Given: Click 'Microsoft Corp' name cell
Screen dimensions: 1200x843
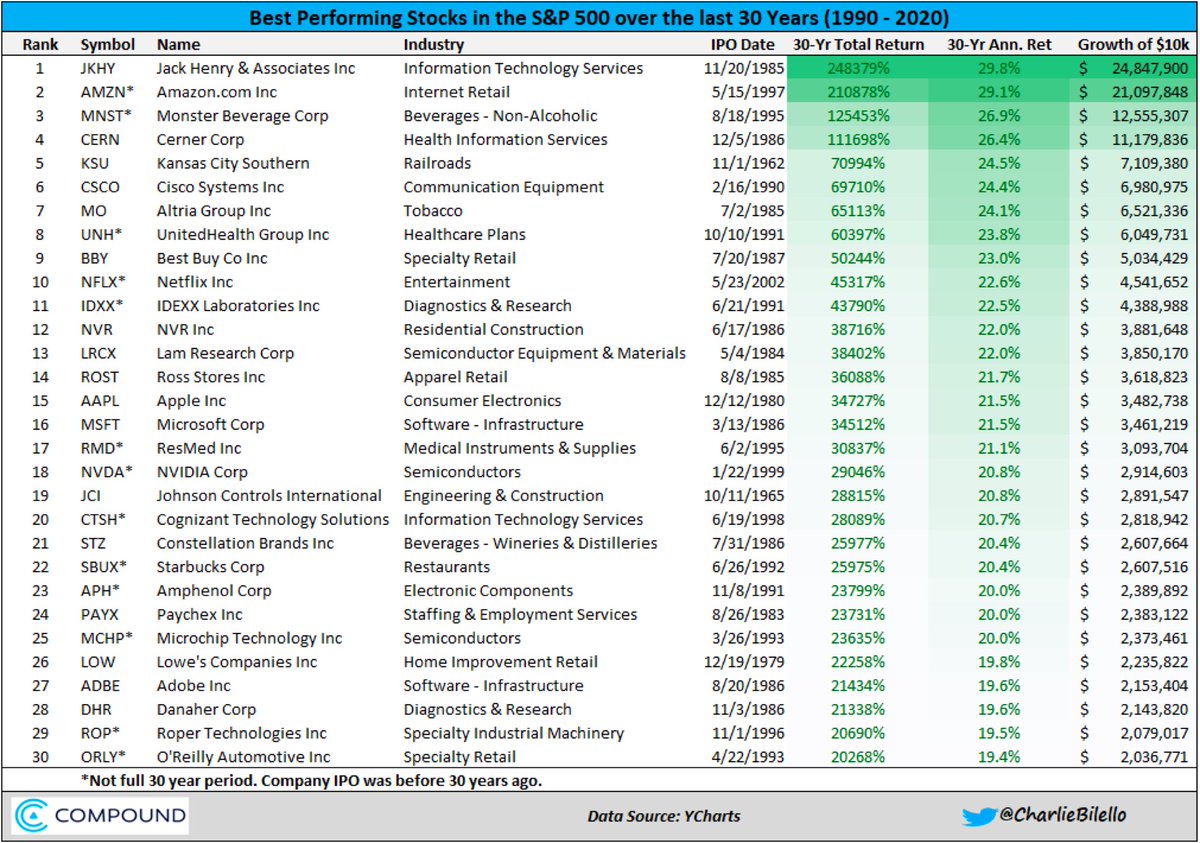Looking at the screenshot, I should coord(210,425).
